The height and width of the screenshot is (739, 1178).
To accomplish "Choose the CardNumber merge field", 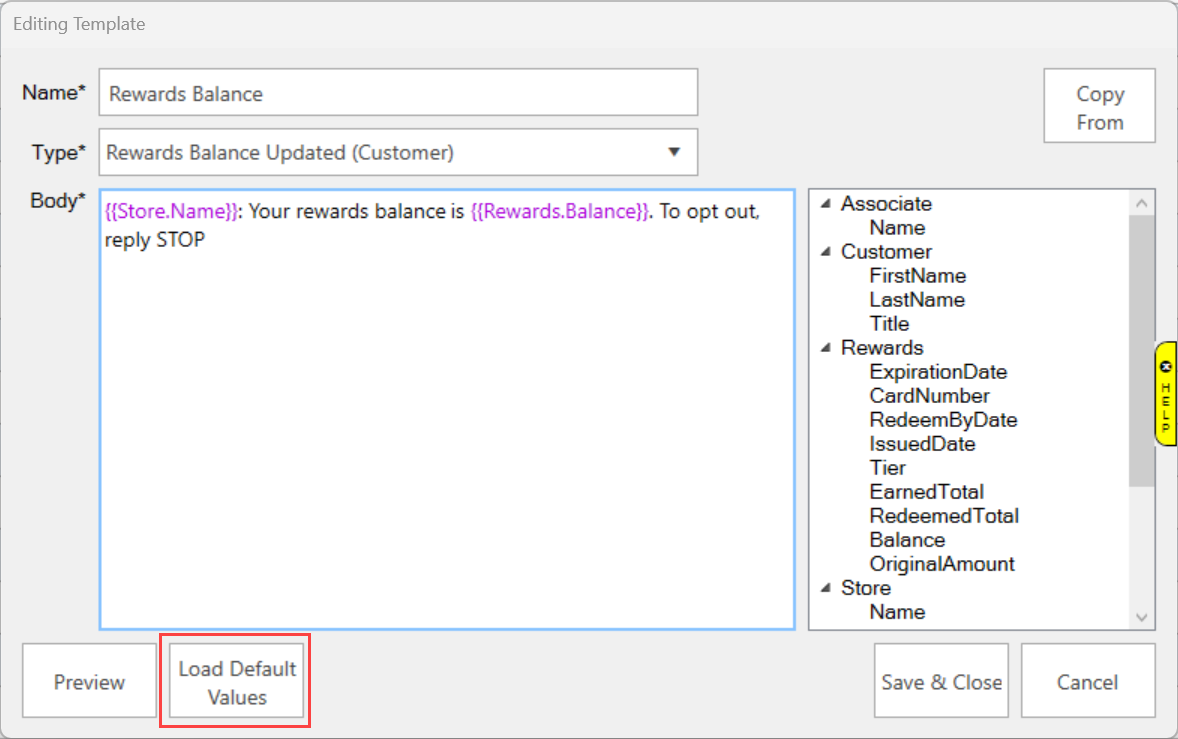I will pos(929,396).
